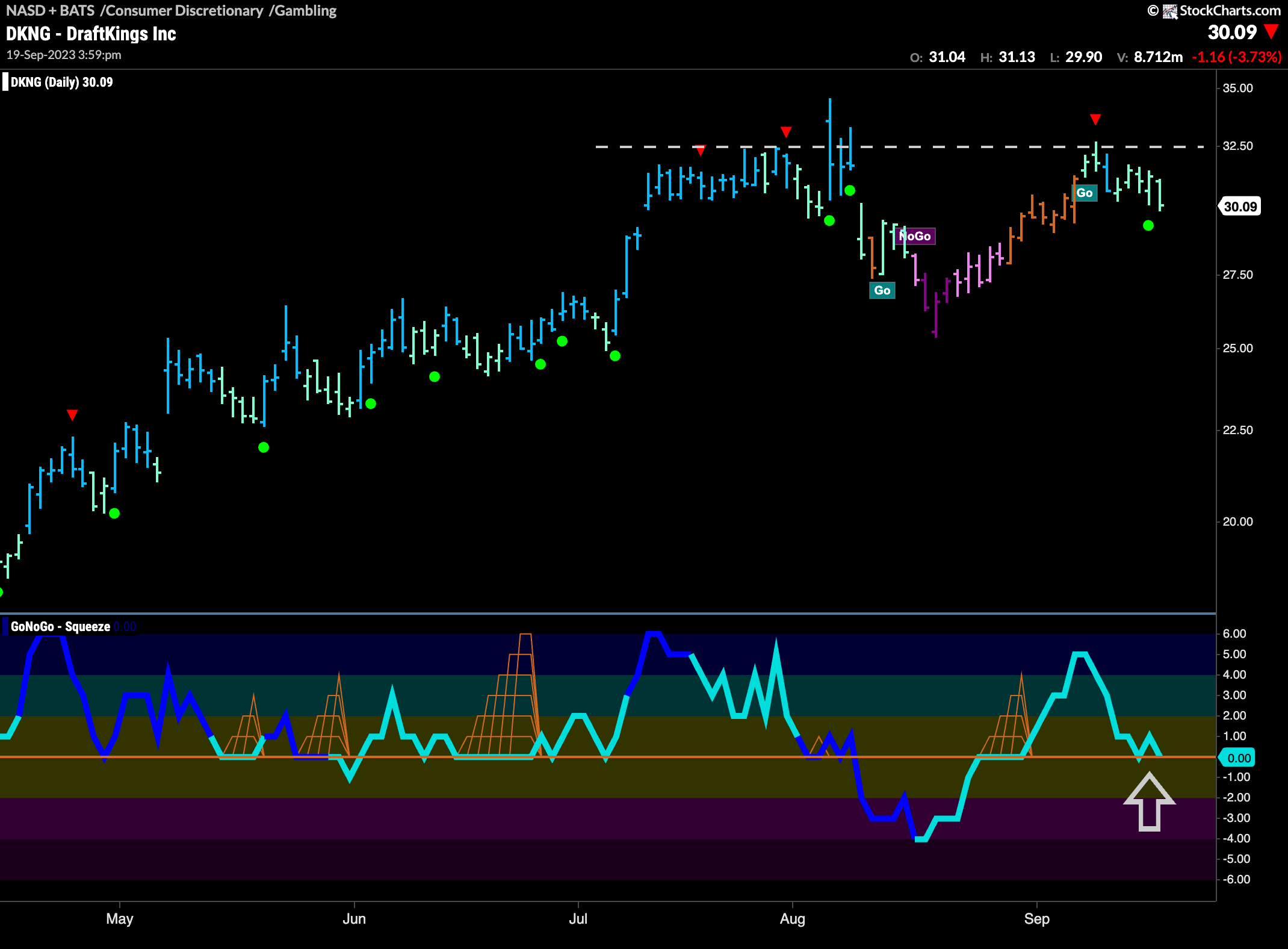Click the 3.00 oscillator axis label

pos(1234,695)
